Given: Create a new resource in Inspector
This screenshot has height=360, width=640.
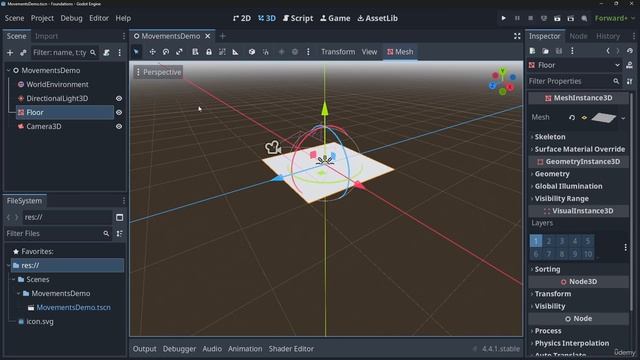Looking at the screenshot, I should (x=532, y=51).
